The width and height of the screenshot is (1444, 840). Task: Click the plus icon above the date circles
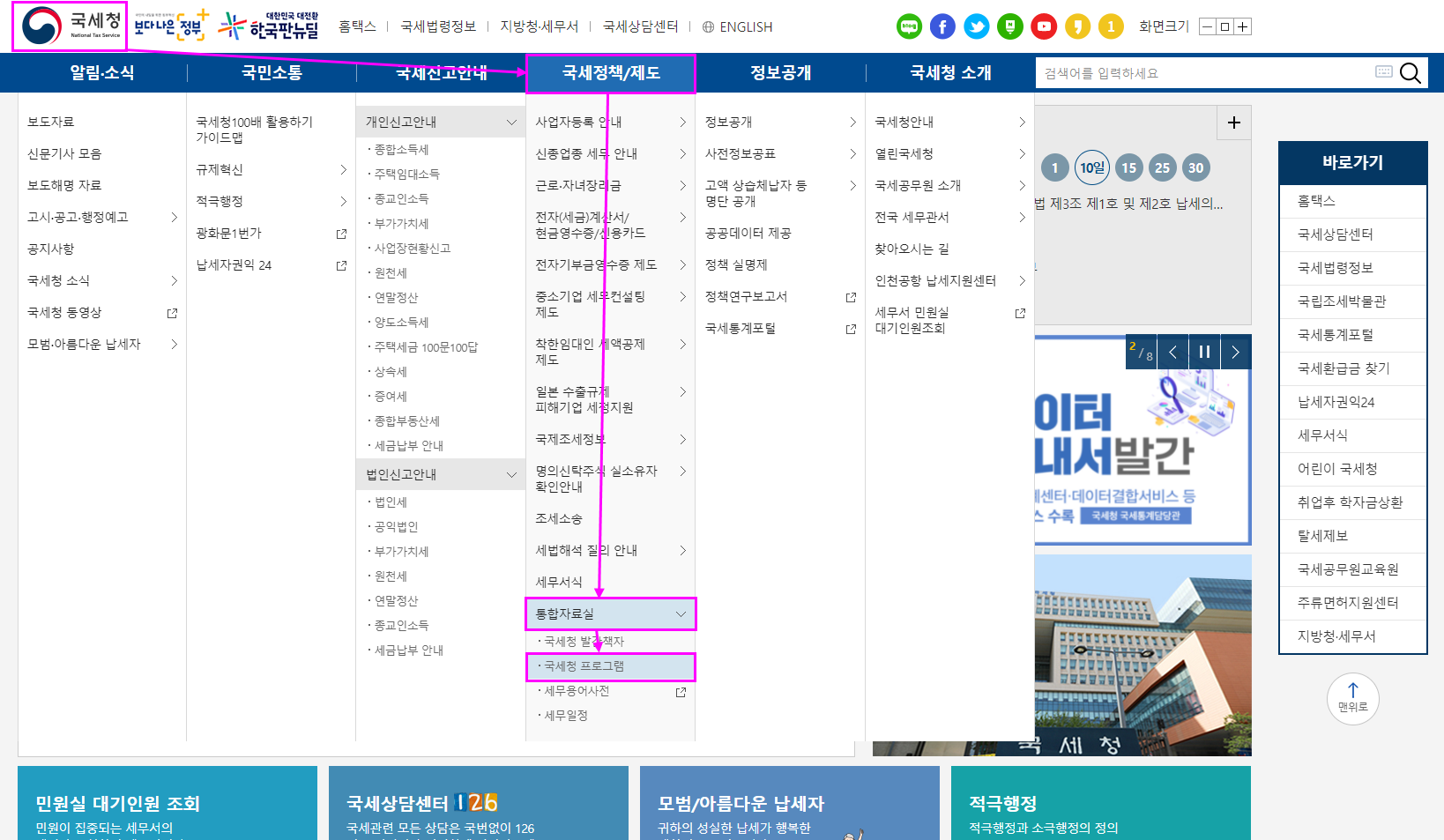pyautogui.click(x=1234, y=123)
